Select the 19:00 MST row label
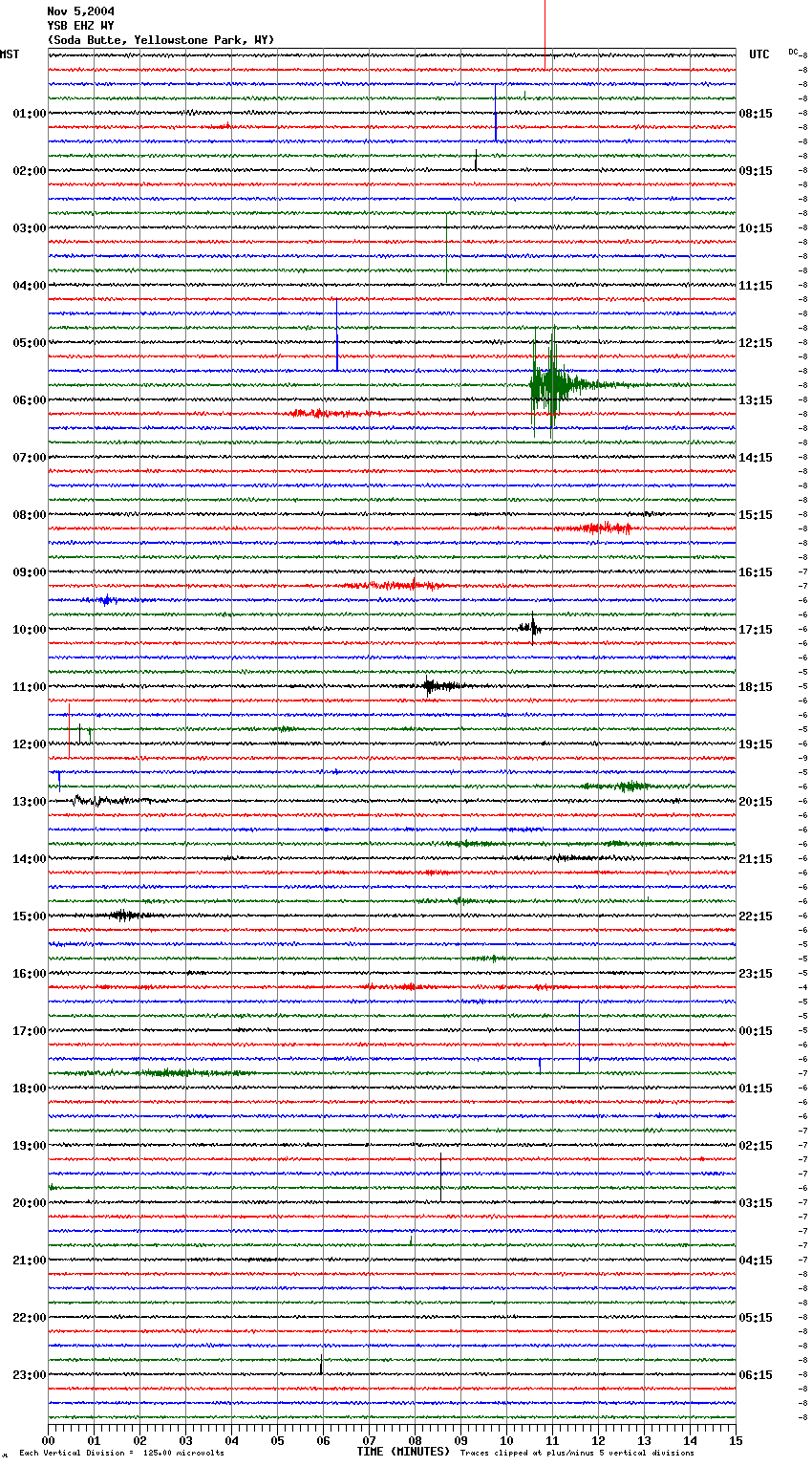The image size is (812, 1466). [x=30, y=1146]
